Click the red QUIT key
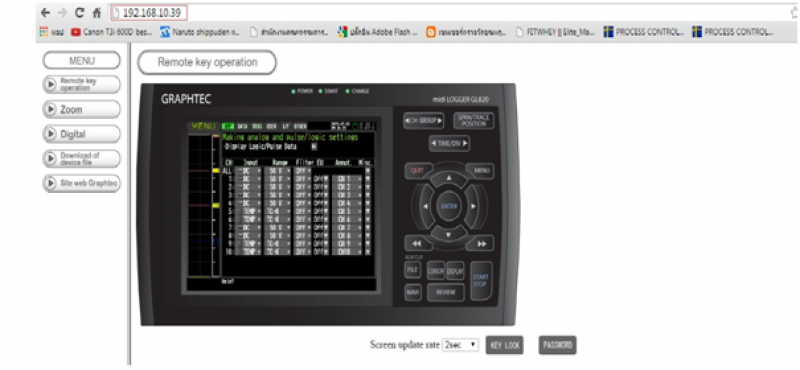Viewport: 800px width, 370px height. click(419, 171)
